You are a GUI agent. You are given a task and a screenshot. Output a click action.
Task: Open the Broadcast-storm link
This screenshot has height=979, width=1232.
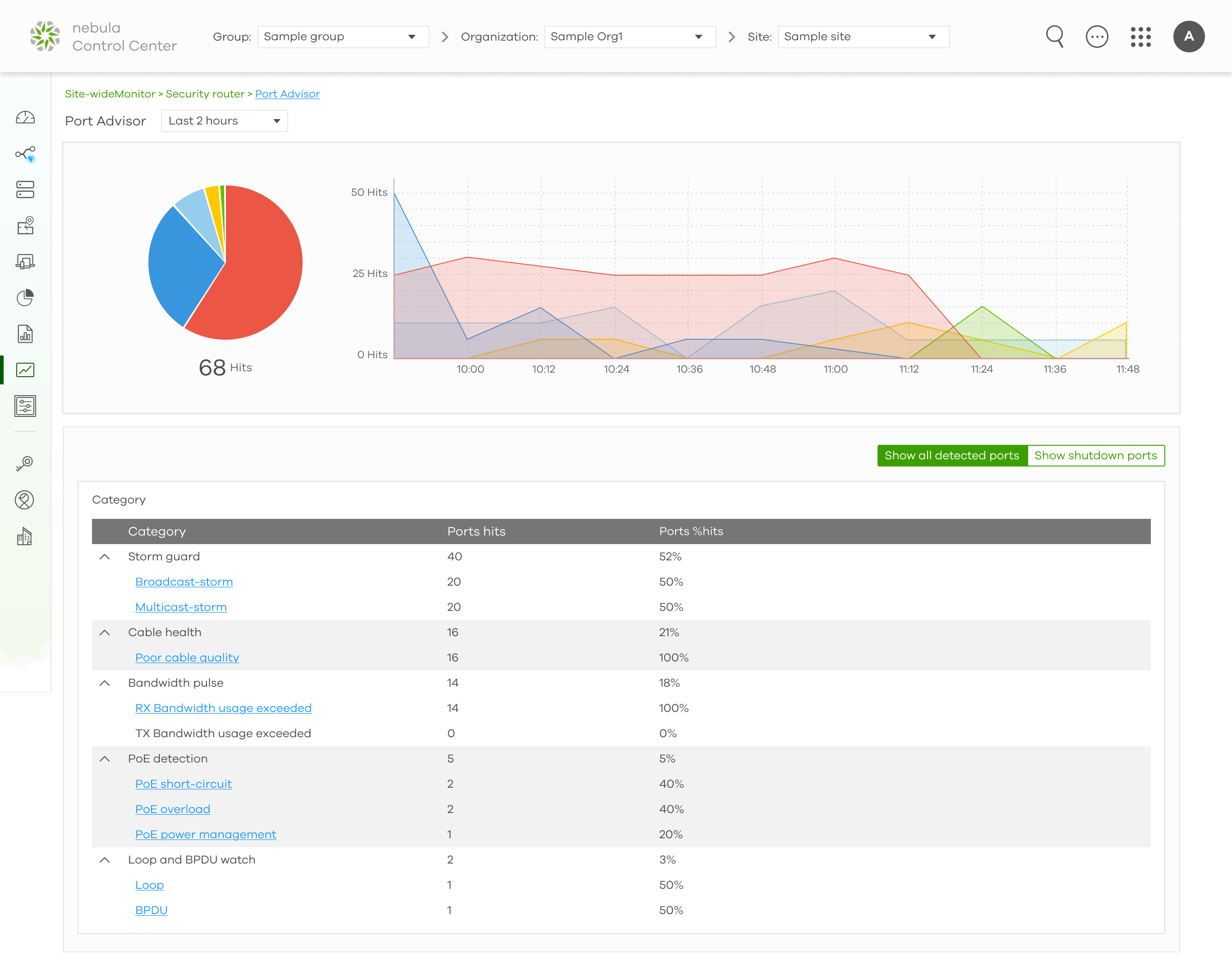184,582
